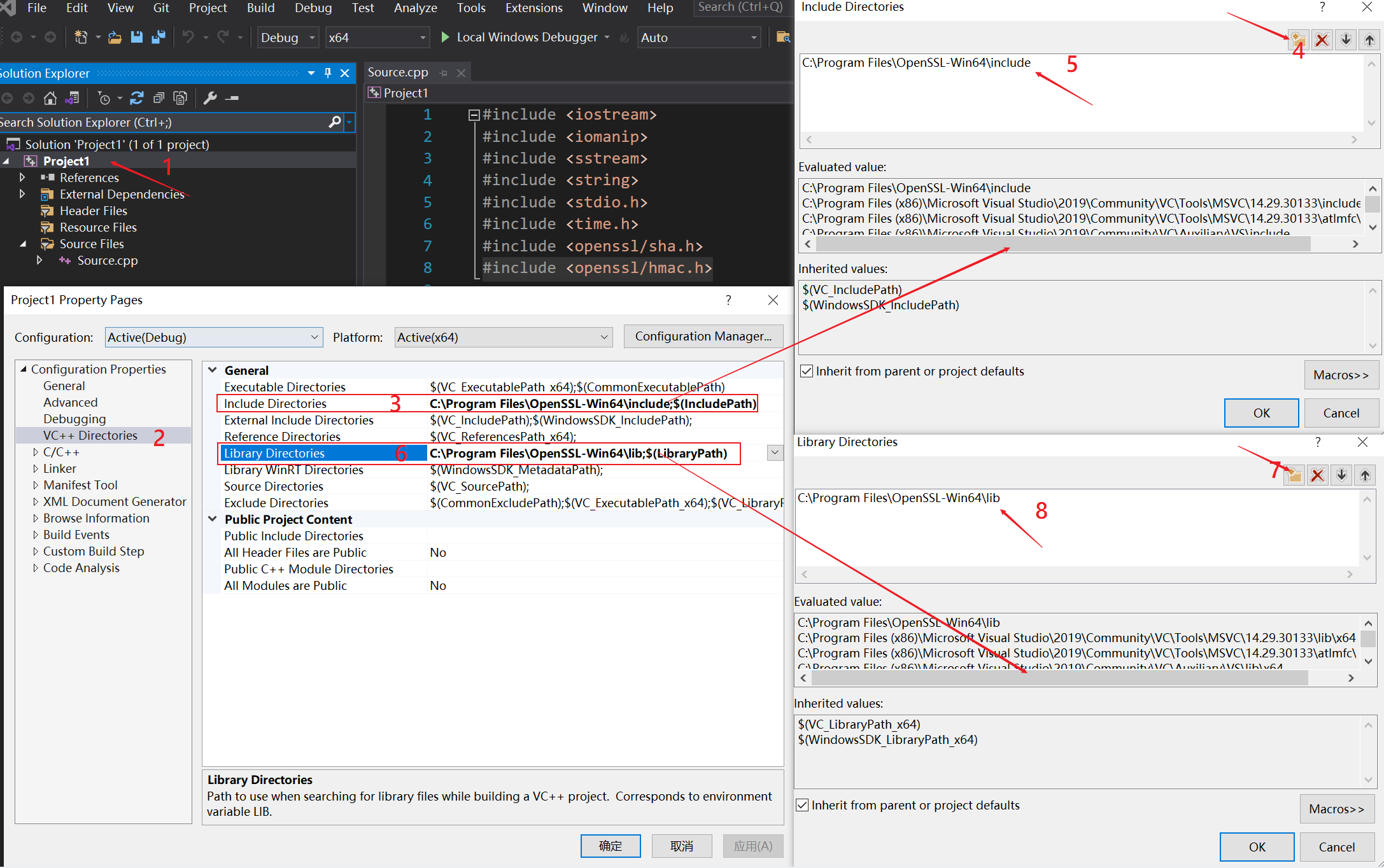Image resolution: width=1384 pixels, height=868 pixels.
Task: Expand References node in Solution Explorer
Action: (x=22, y=178)
